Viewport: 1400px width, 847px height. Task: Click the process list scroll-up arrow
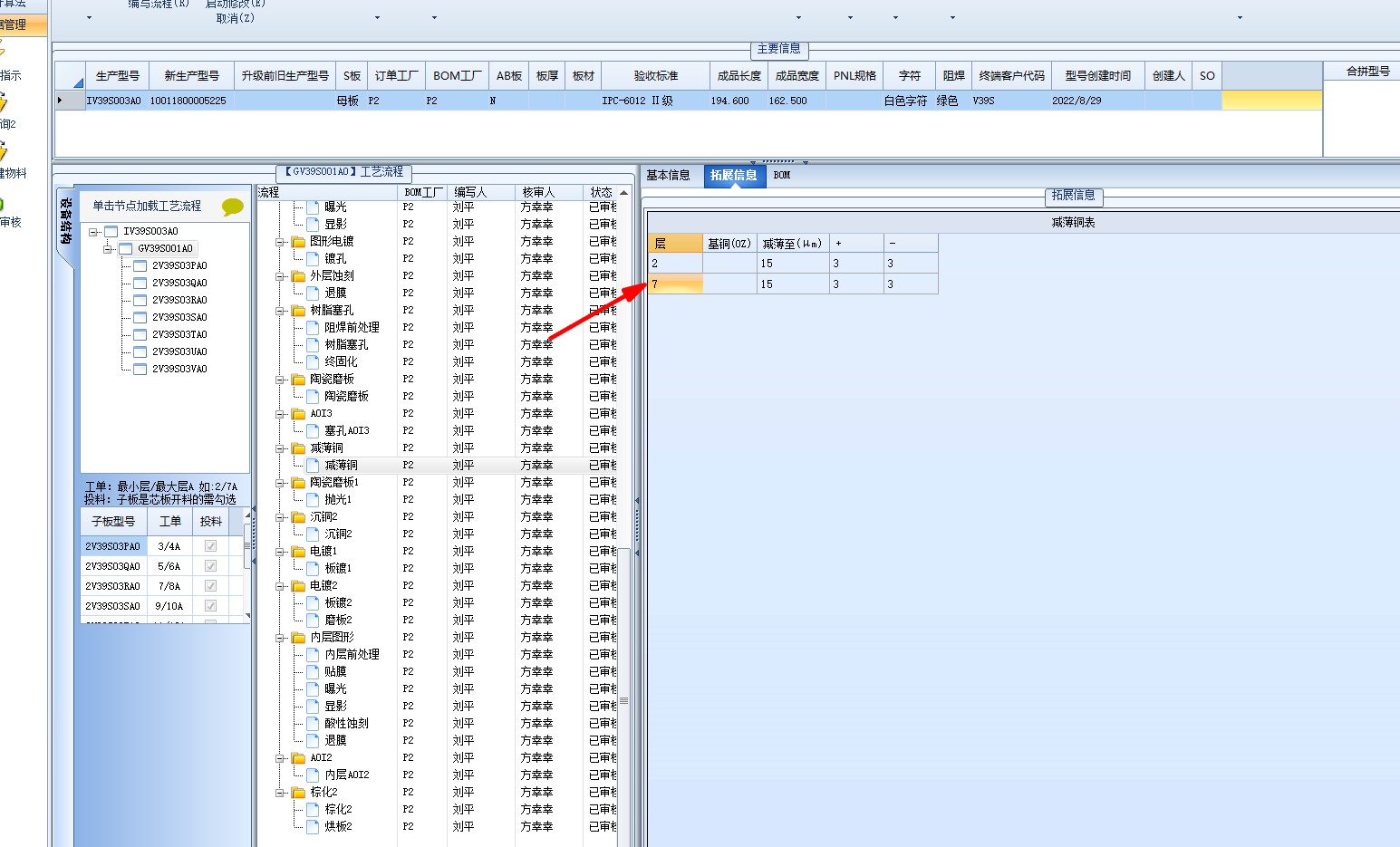[623, 193]
